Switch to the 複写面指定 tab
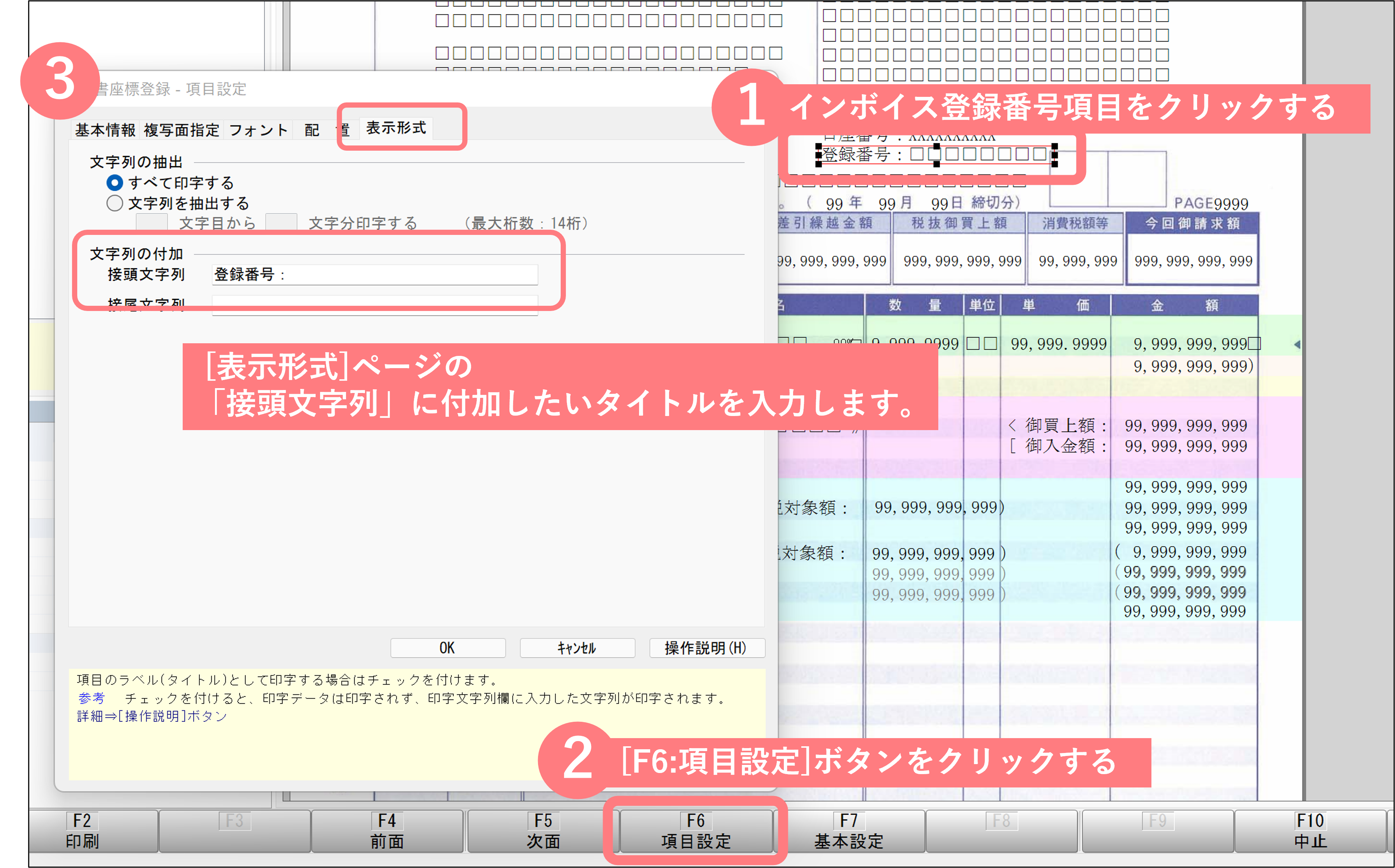The height and width of the screenshot is (868, 1395). point(182,130)
